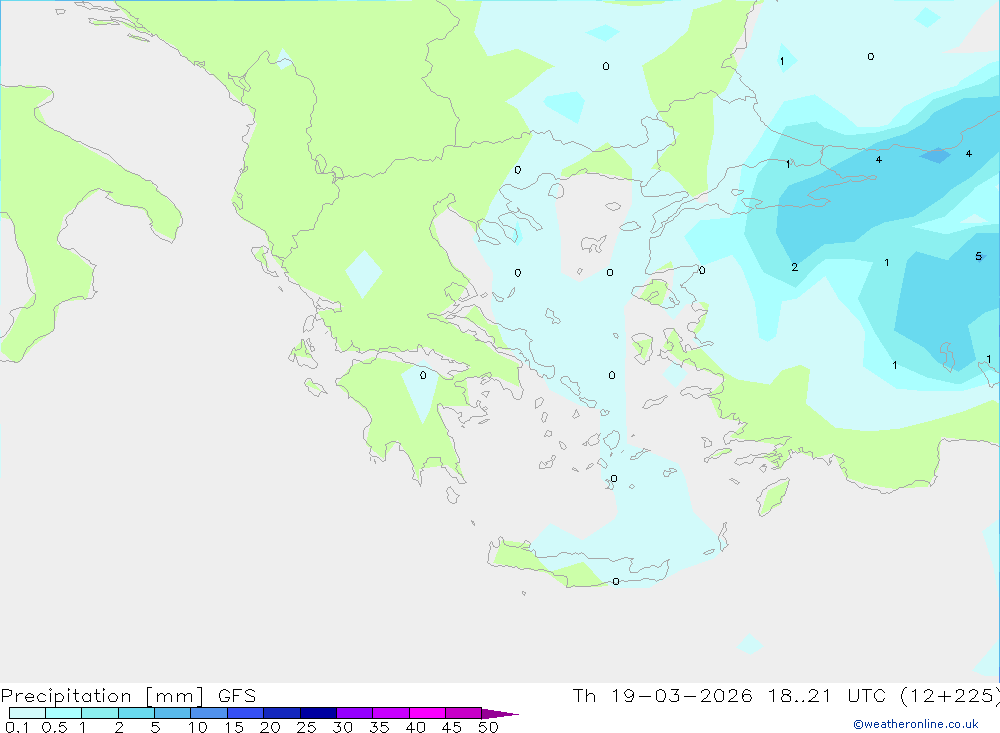The width and height of the screenshot is (1000, 733).
Task: Click the '50' legend scale label
Action: click(489, 727)
